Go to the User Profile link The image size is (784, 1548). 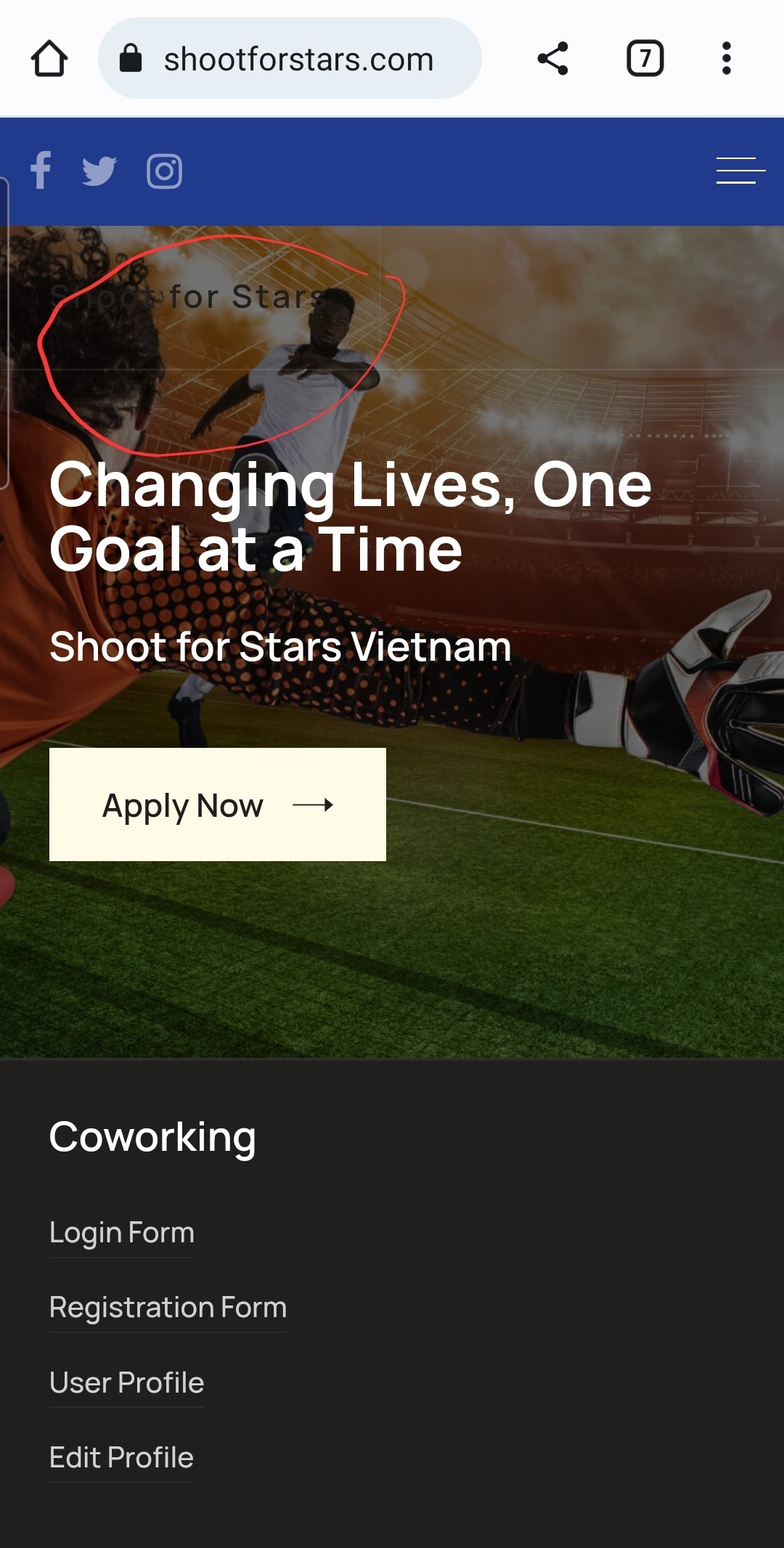[x=127, y=1382]
